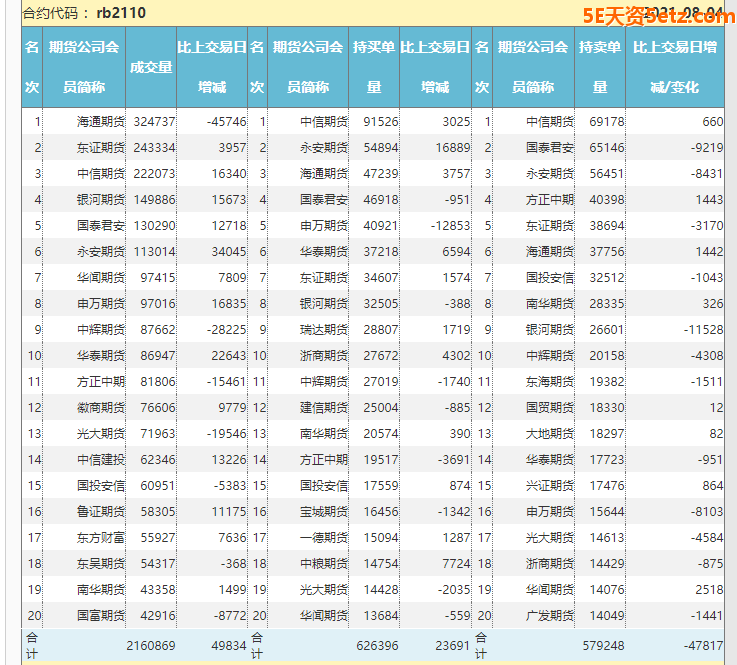Click volume value 42916
The height and width of the screenshot is (665, 737).
pos(157,616)
